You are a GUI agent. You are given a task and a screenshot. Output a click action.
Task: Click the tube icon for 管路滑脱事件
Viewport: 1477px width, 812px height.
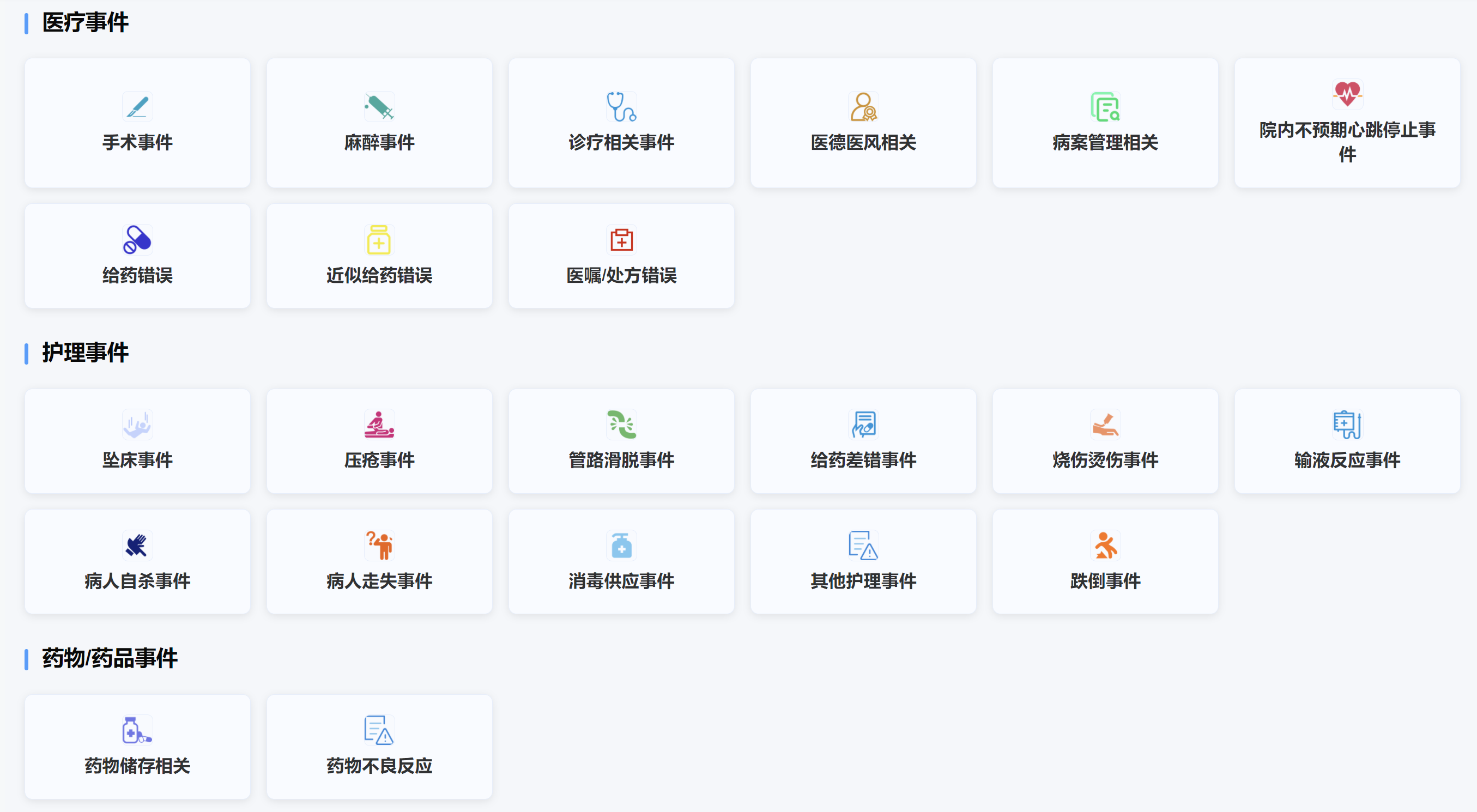coord(621,425)
